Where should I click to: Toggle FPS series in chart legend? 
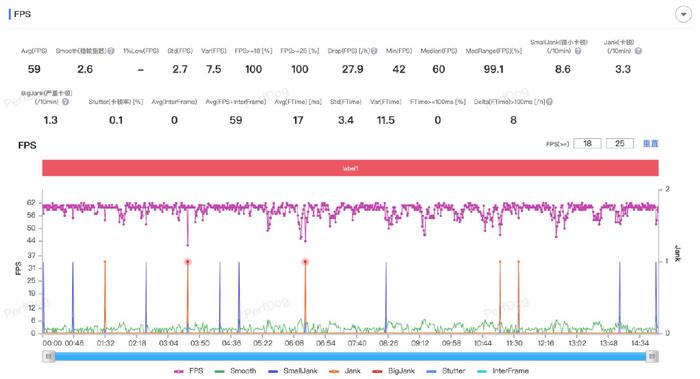click(x=189, y=371)
